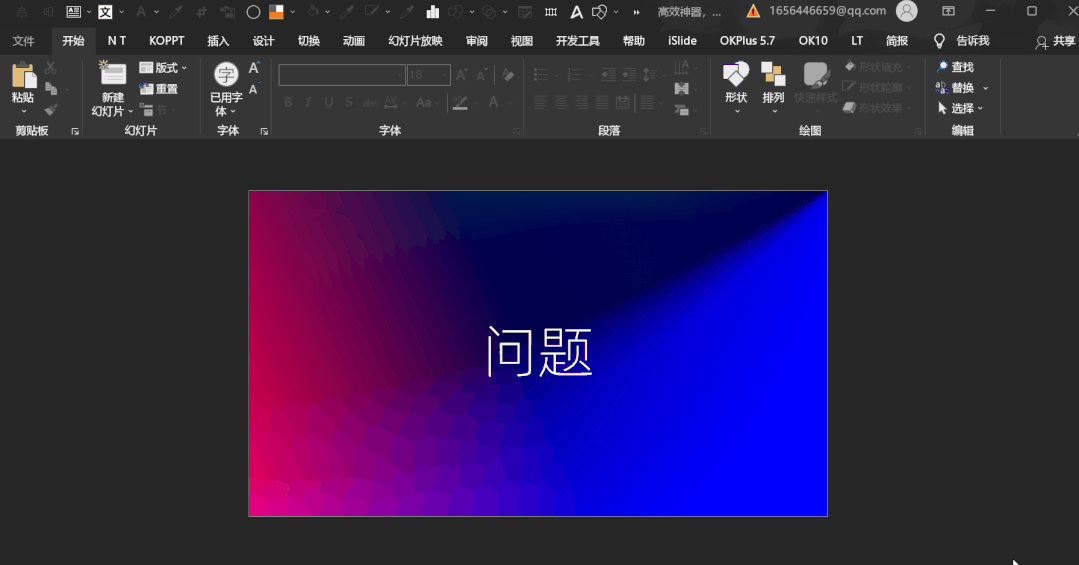Click the paint bucket icon in quick access toolbar
The image size is (1079, 565).
[313, 12]
